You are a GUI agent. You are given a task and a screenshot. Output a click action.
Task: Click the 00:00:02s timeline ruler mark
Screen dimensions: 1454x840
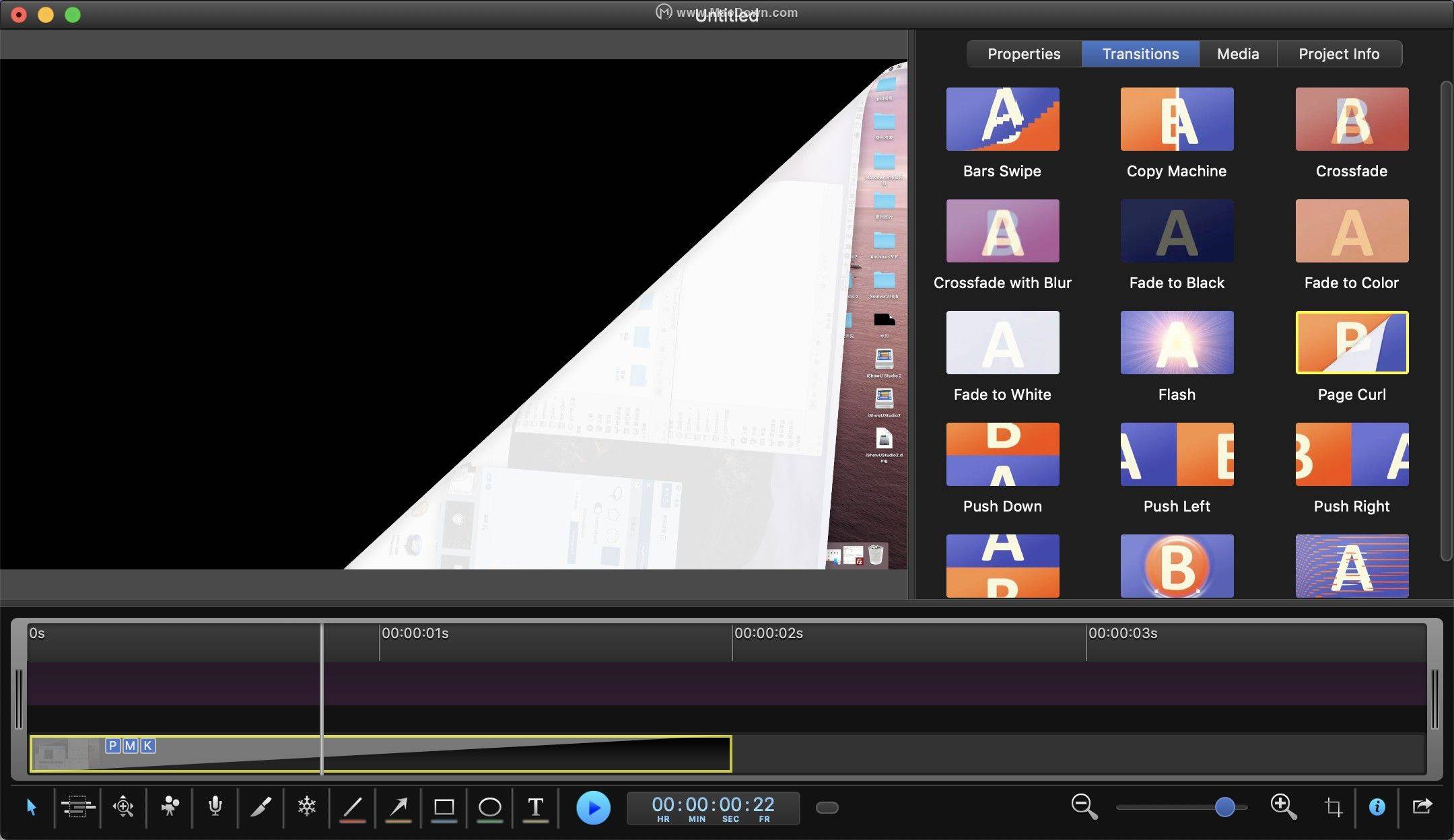pyautogui.click(x=769, y=633)
